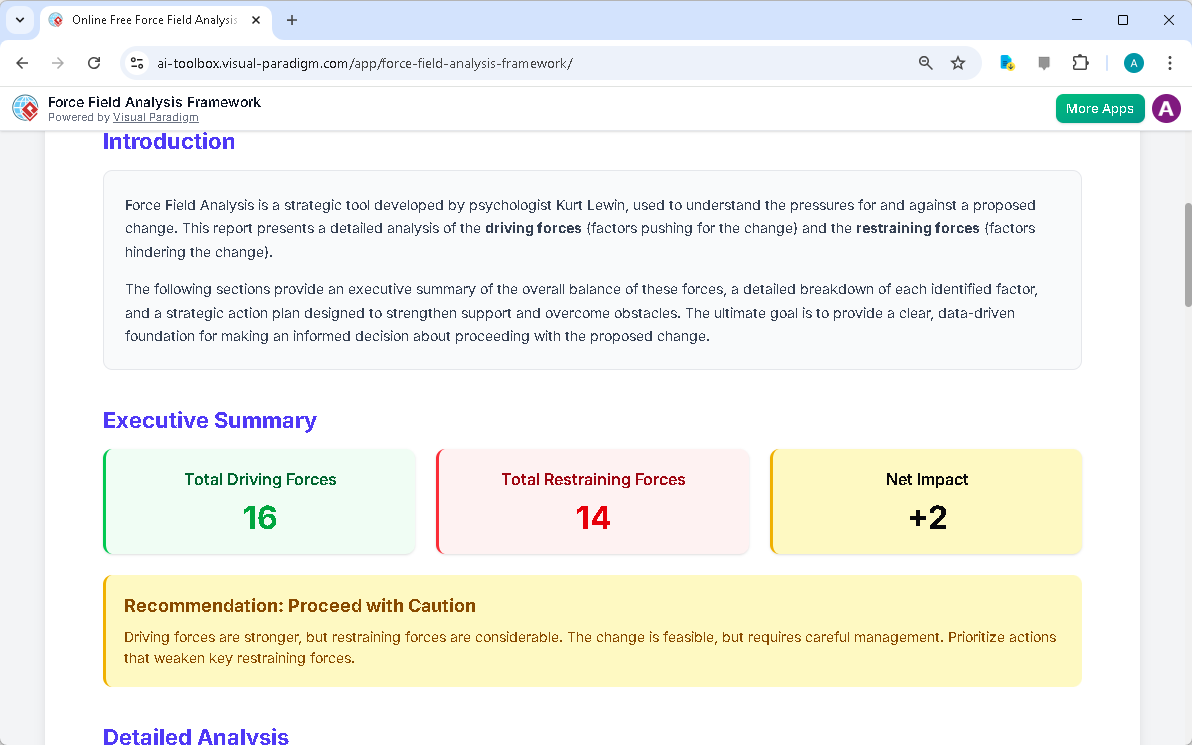Open the three-dot browser menu
Image resolution: width=1192 pixels, height=745 pixels.
click(x=1170, y=62)
